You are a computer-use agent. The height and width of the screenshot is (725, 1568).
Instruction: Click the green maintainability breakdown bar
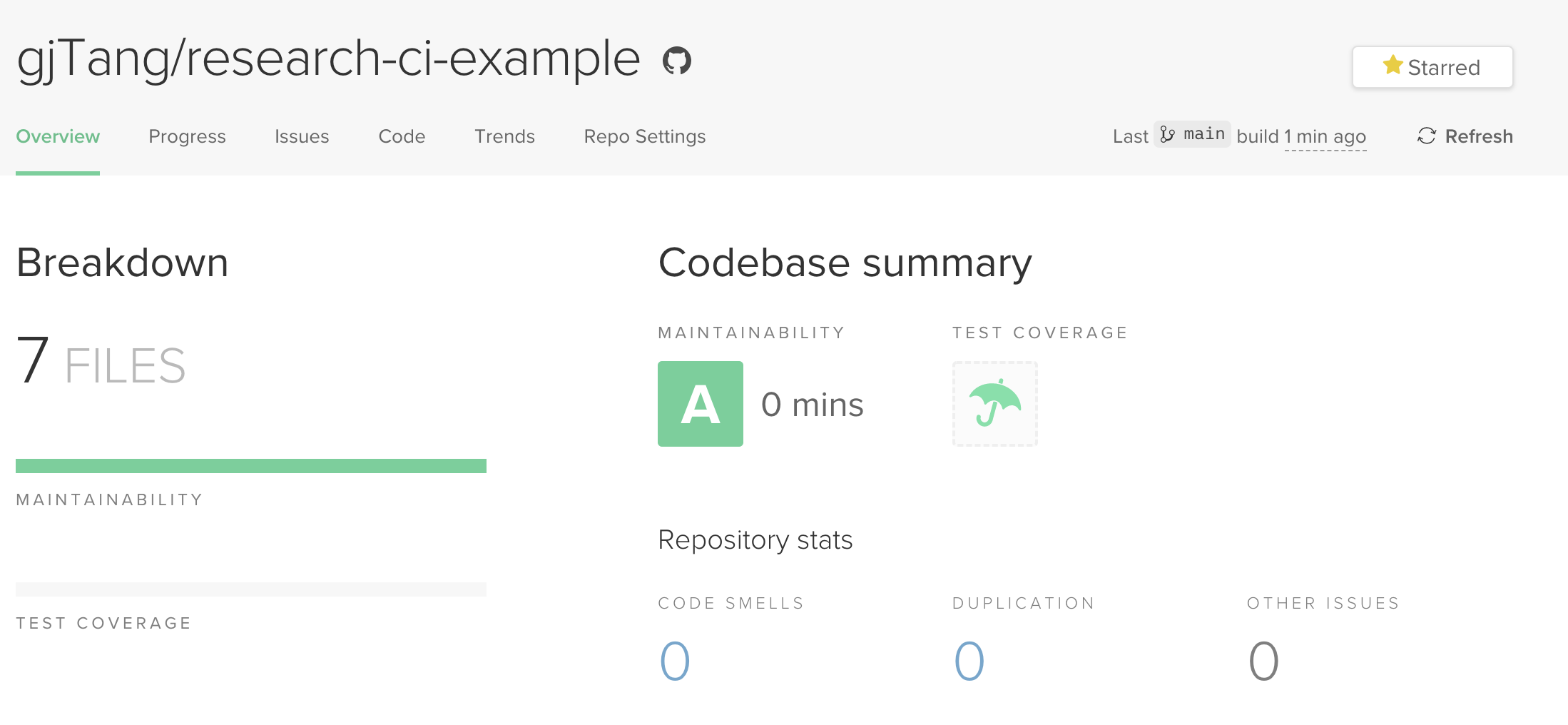[x=251, y=466]
